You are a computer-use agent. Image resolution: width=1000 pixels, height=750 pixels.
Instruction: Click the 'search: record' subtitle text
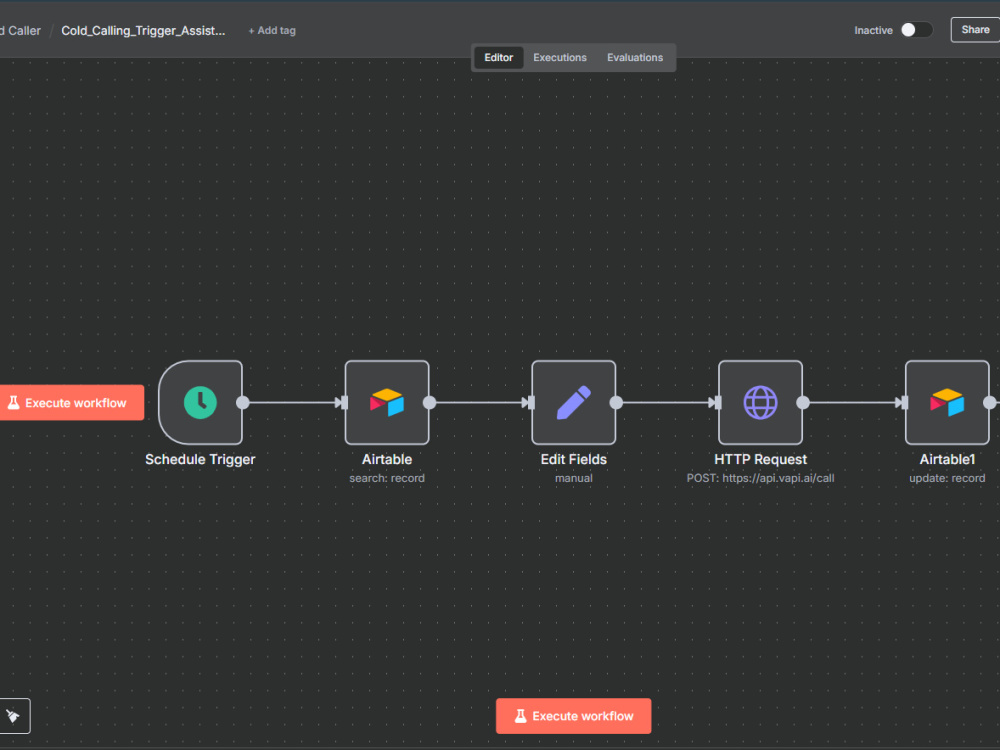tap(387, 478)
